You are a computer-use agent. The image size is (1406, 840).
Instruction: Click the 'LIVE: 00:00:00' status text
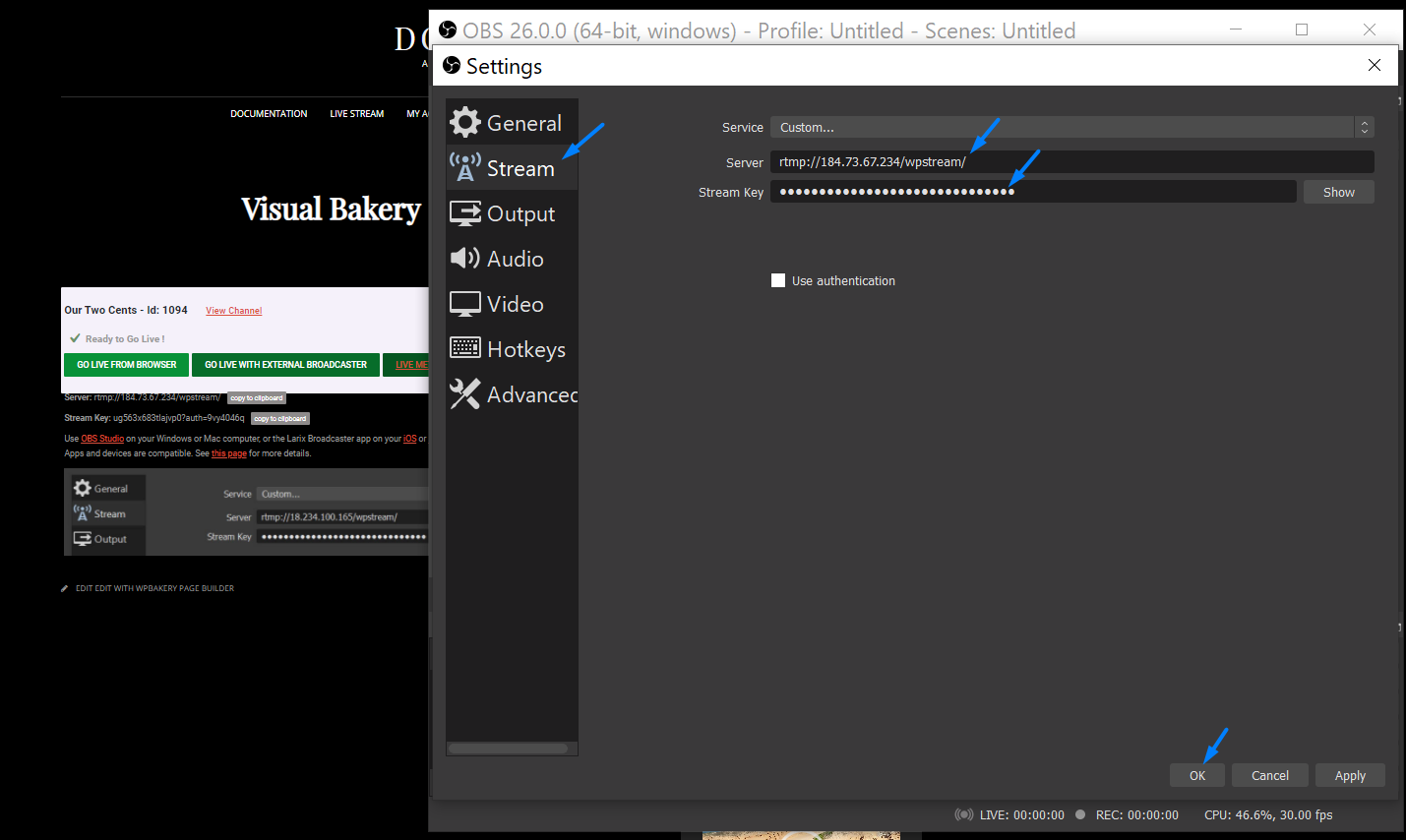click(1022, 814)
